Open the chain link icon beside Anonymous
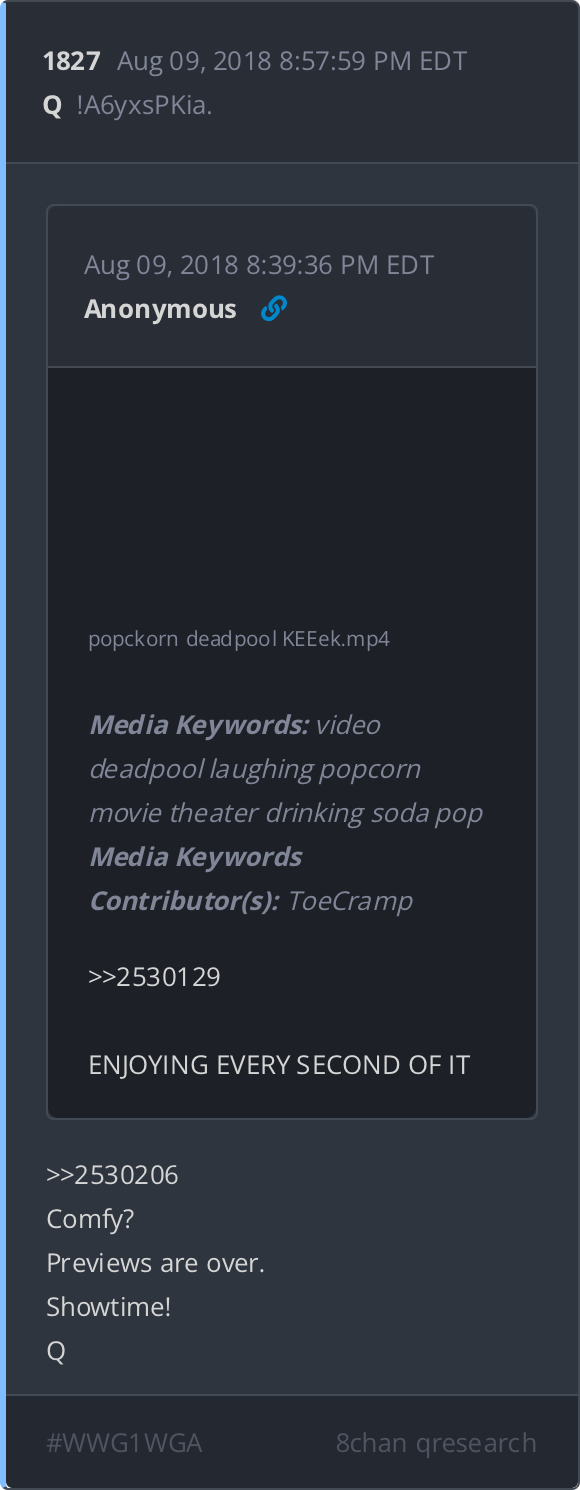Screen dimensions: 580x1490 [x=273, y=309]
